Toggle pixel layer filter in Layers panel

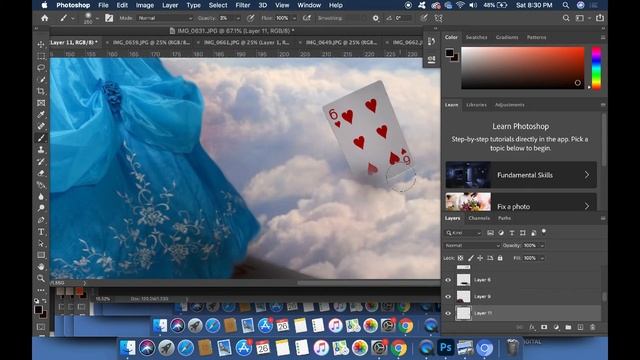(x=490, y=233)
